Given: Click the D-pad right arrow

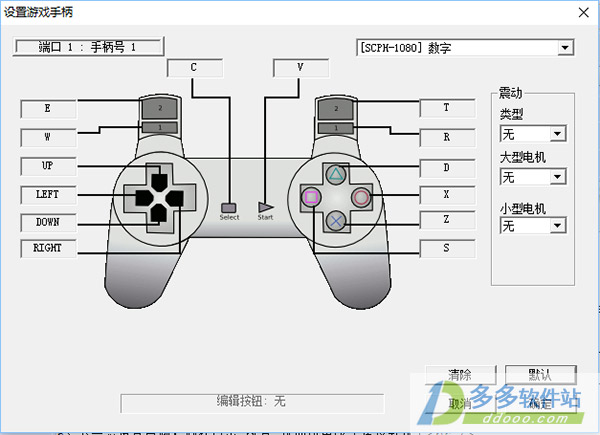Looking at the screenshot, I should 174,198.
